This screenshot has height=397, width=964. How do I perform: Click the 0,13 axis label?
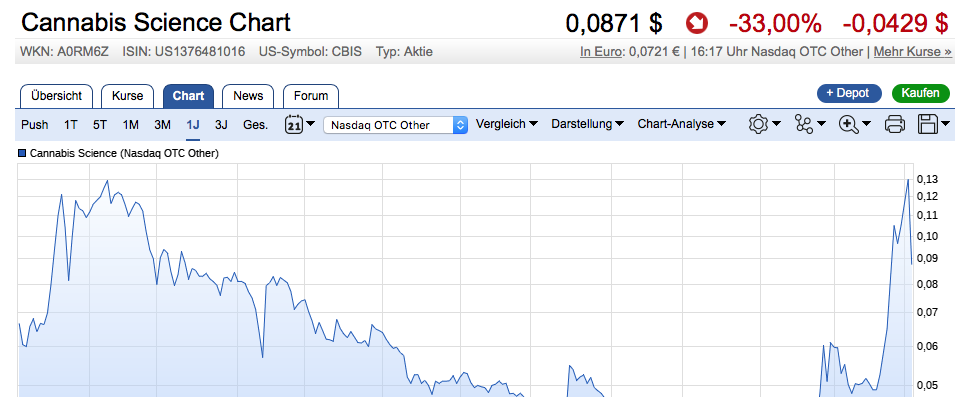(x=927, y=179)
